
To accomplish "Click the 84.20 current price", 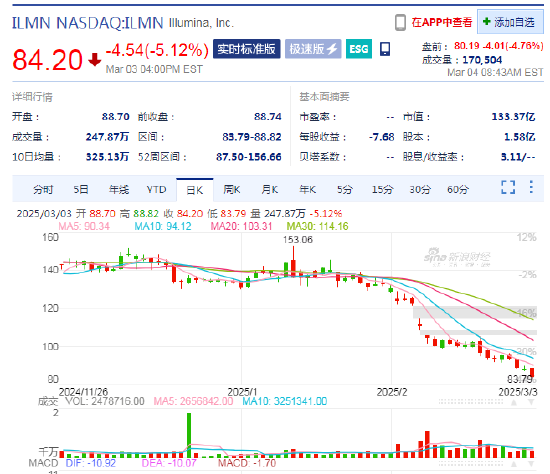I will [47, 60].
